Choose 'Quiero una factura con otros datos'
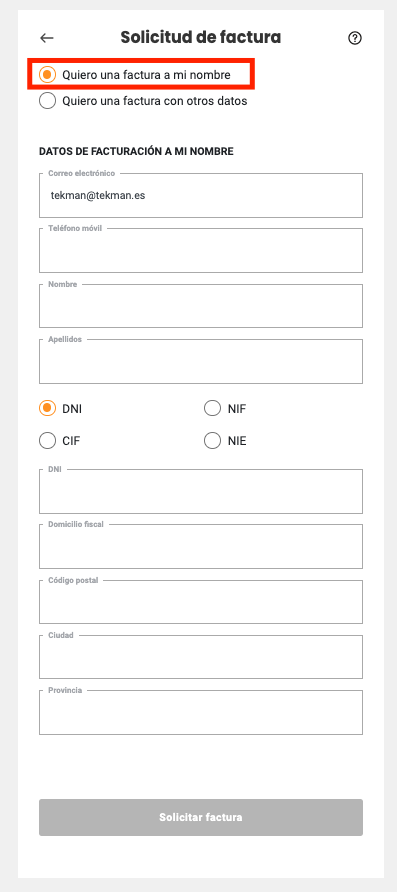397x892 pixels. pyautogui.click(x=143, y=101)
